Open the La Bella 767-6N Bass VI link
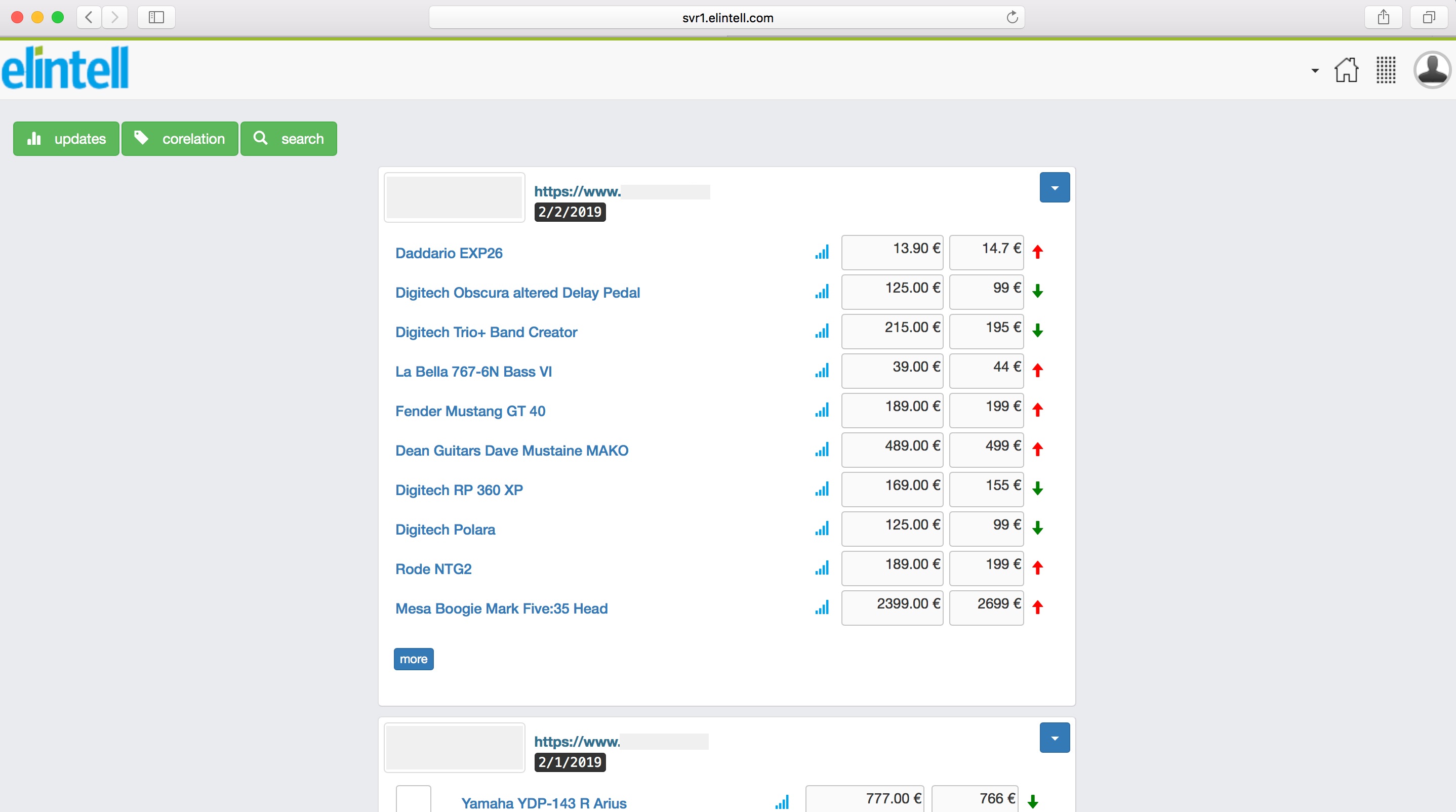1456x812 pixels. [x=474, y=372]
